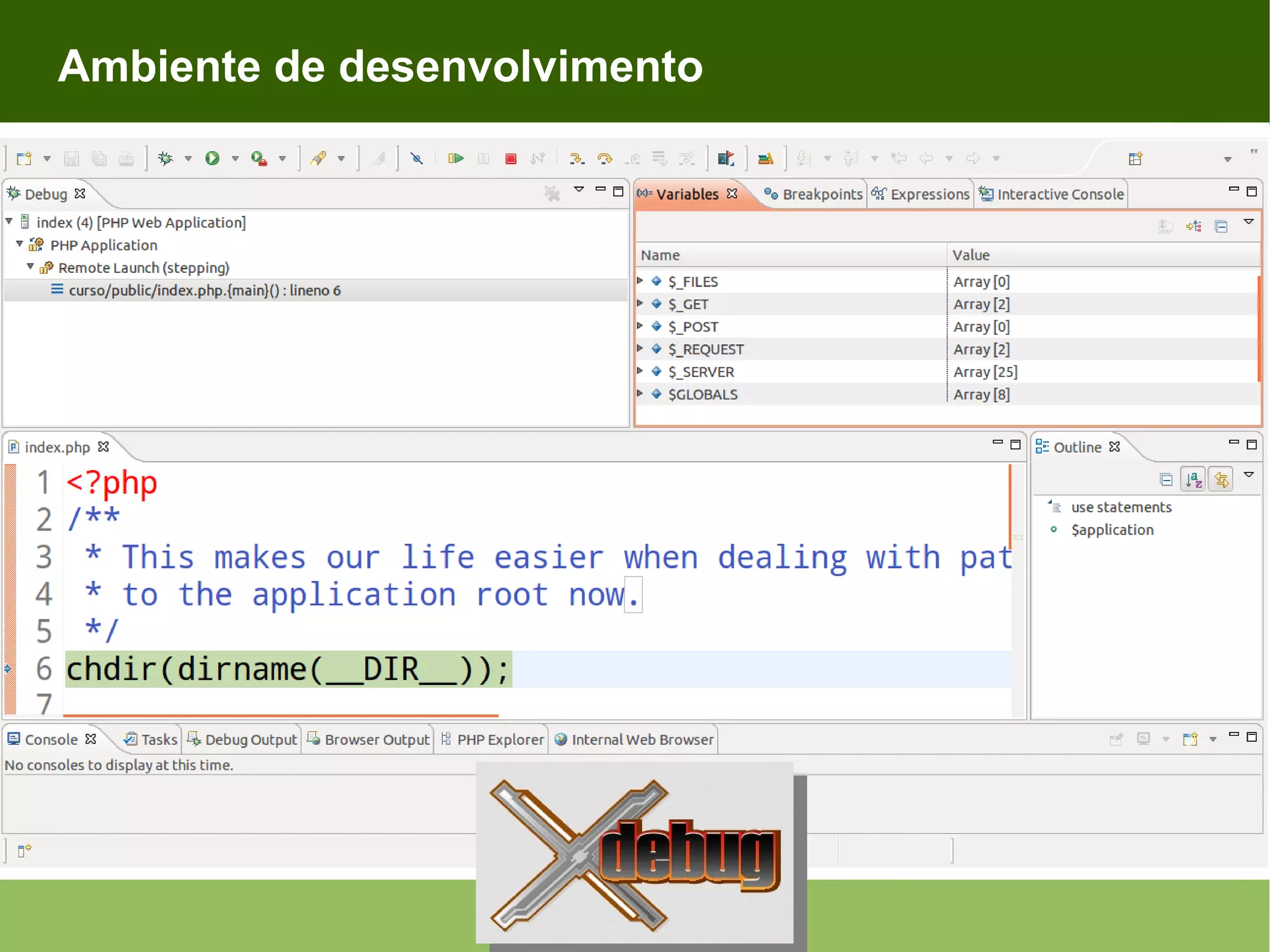Expand the $_SERVER variable

click(x=640, y=371)
